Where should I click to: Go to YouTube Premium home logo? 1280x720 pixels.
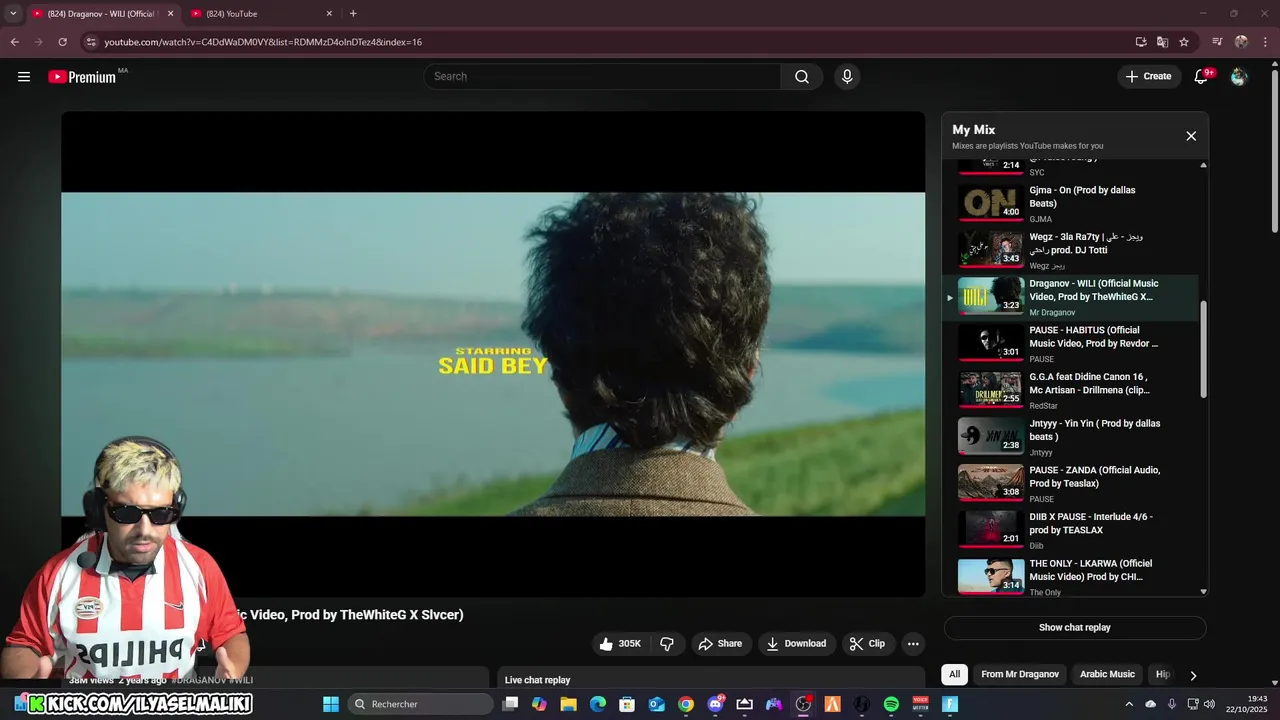point(82,77)
